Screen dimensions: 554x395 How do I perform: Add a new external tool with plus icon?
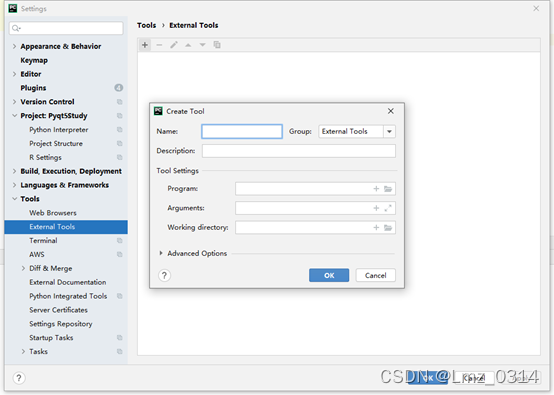pos(145,45)
